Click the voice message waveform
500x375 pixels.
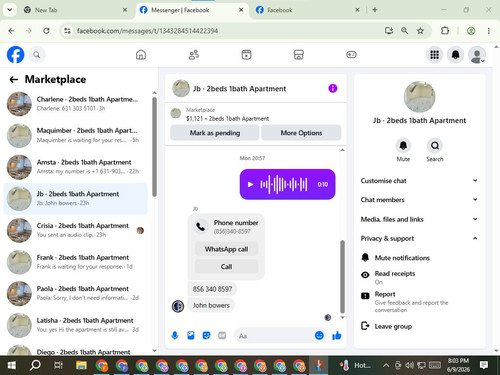(284, 184)
